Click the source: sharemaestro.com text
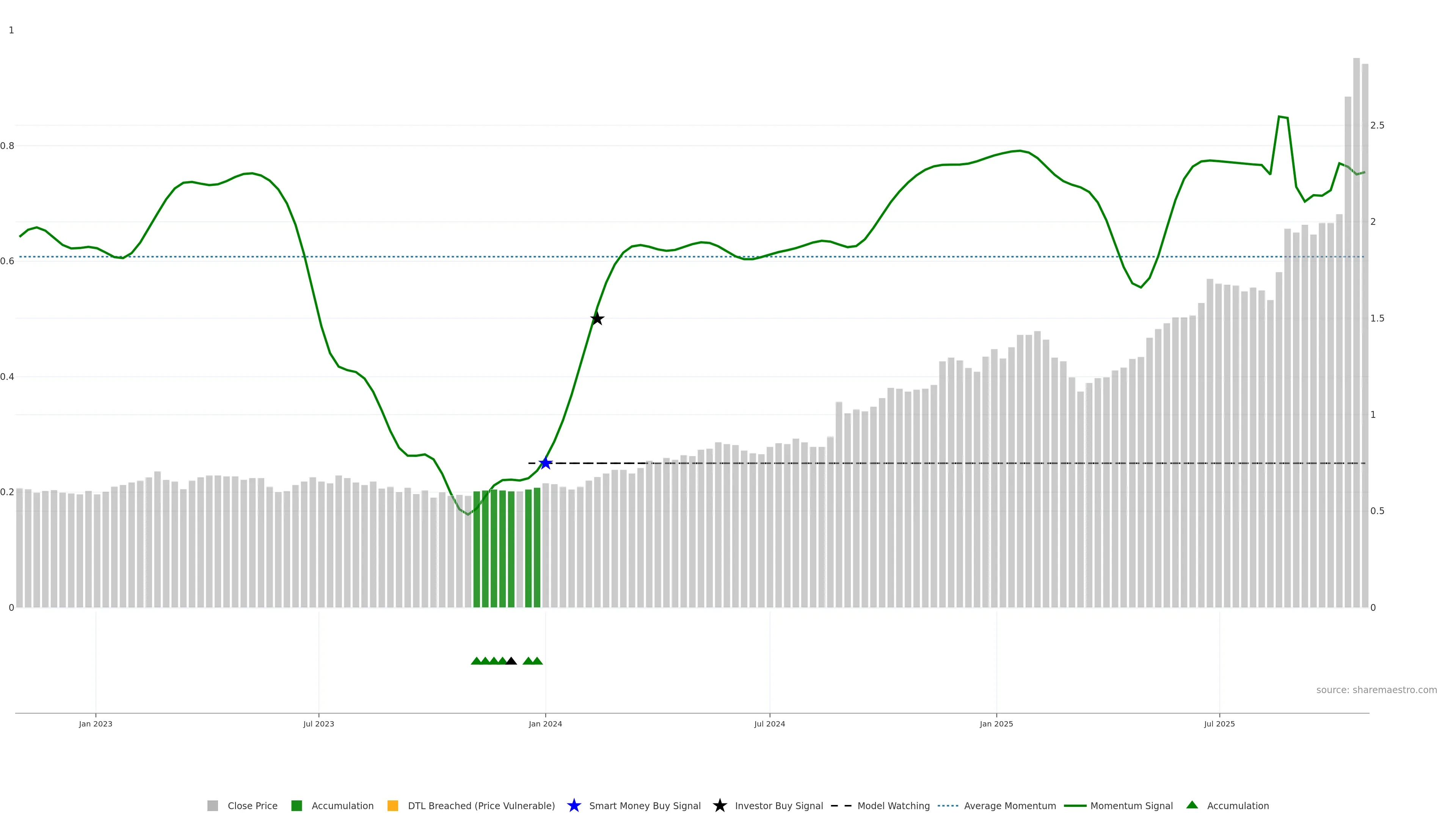The height and width of the screenshot is (819, 1456). click(x=1376, y=690)
